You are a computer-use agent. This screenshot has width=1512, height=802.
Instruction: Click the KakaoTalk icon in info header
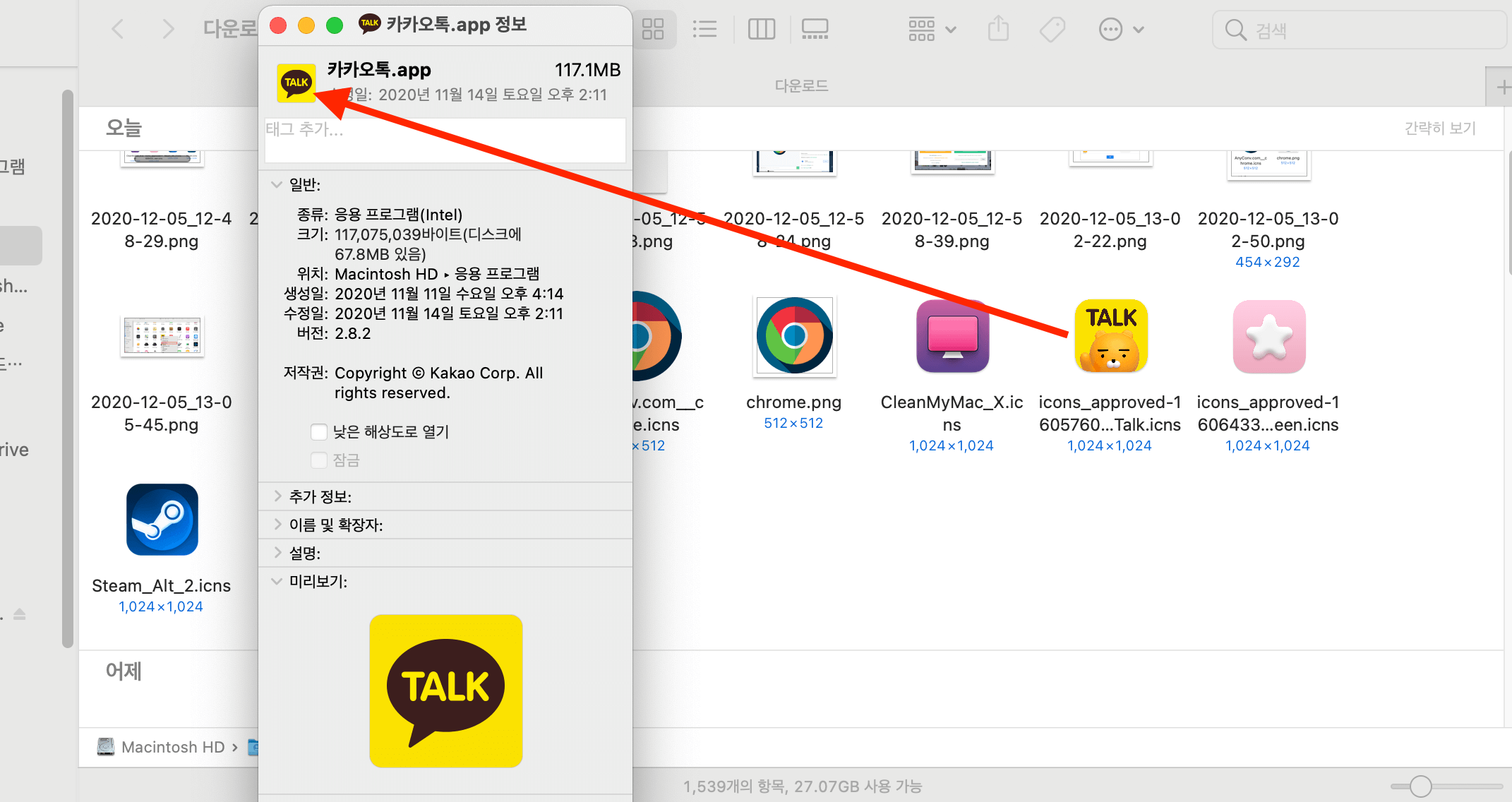pyautogui.click(x=296, y=83)
